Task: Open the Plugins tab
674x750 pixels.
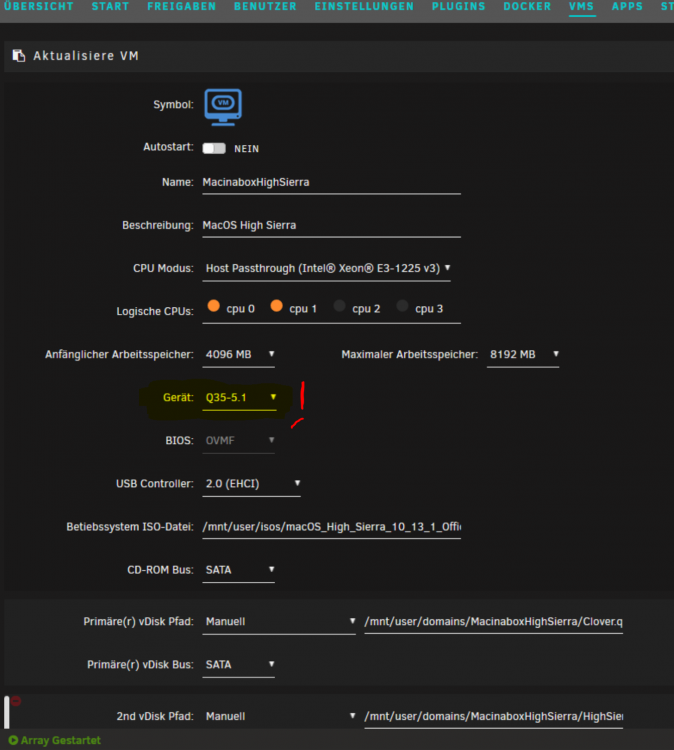Action: [459, 7]
